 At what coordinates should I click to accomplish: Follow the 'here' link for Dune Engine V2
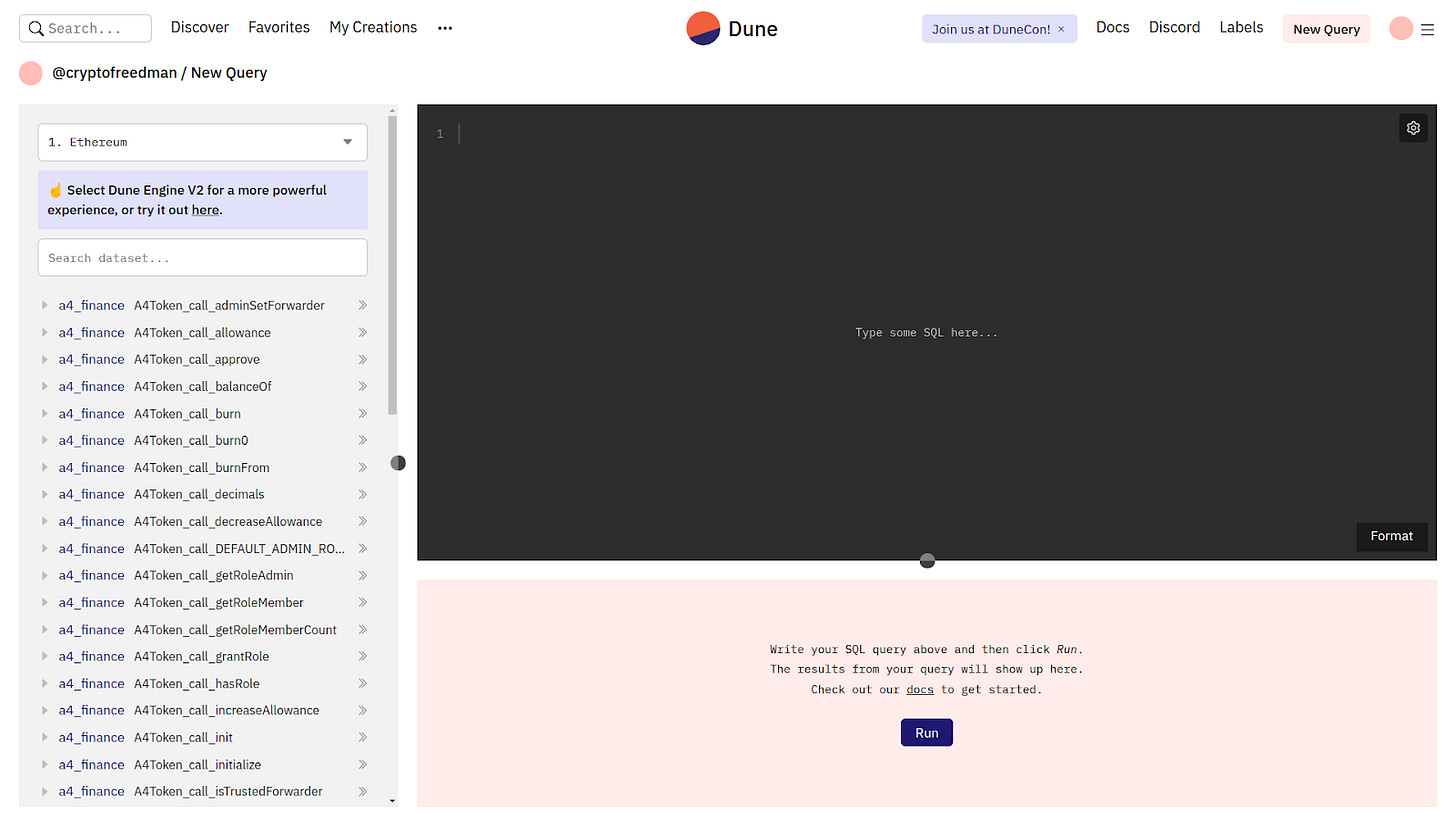click(205, 210)
